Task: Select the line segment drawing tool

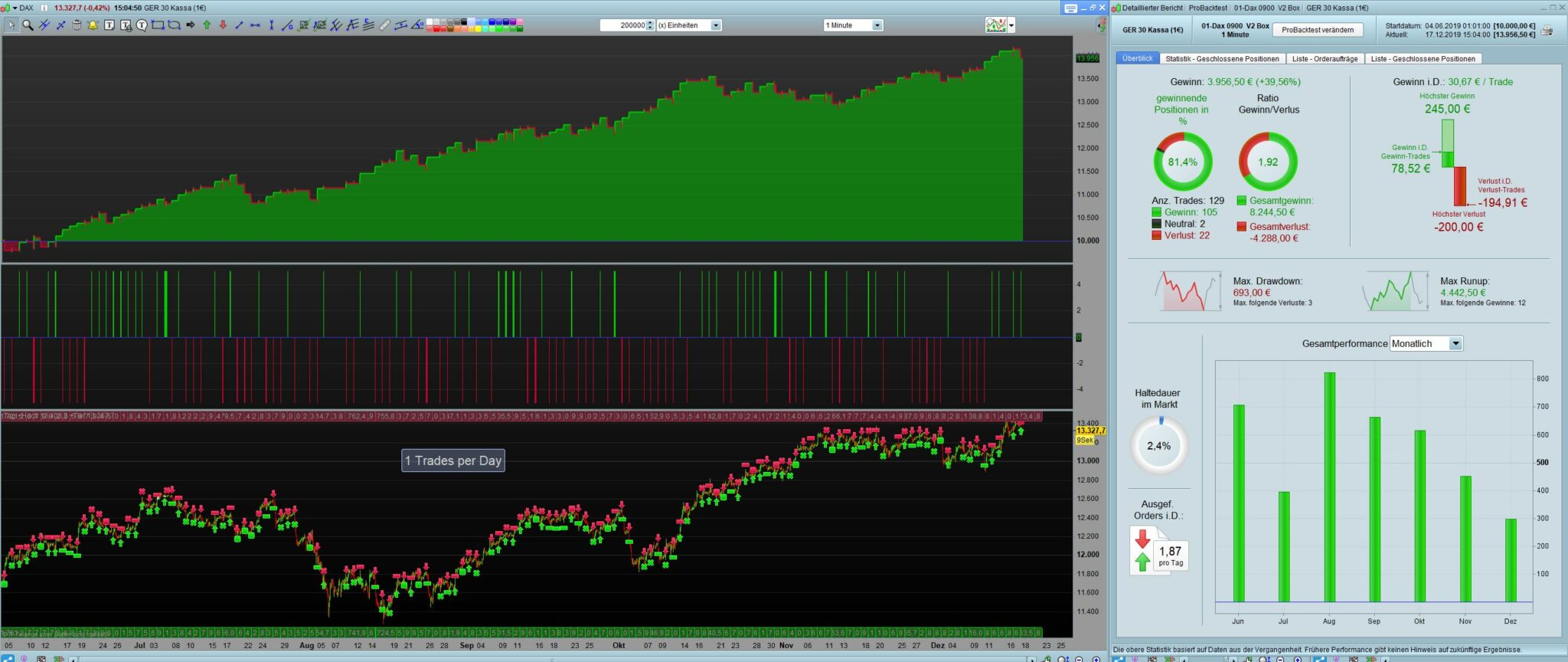Action: coord(239,25)
